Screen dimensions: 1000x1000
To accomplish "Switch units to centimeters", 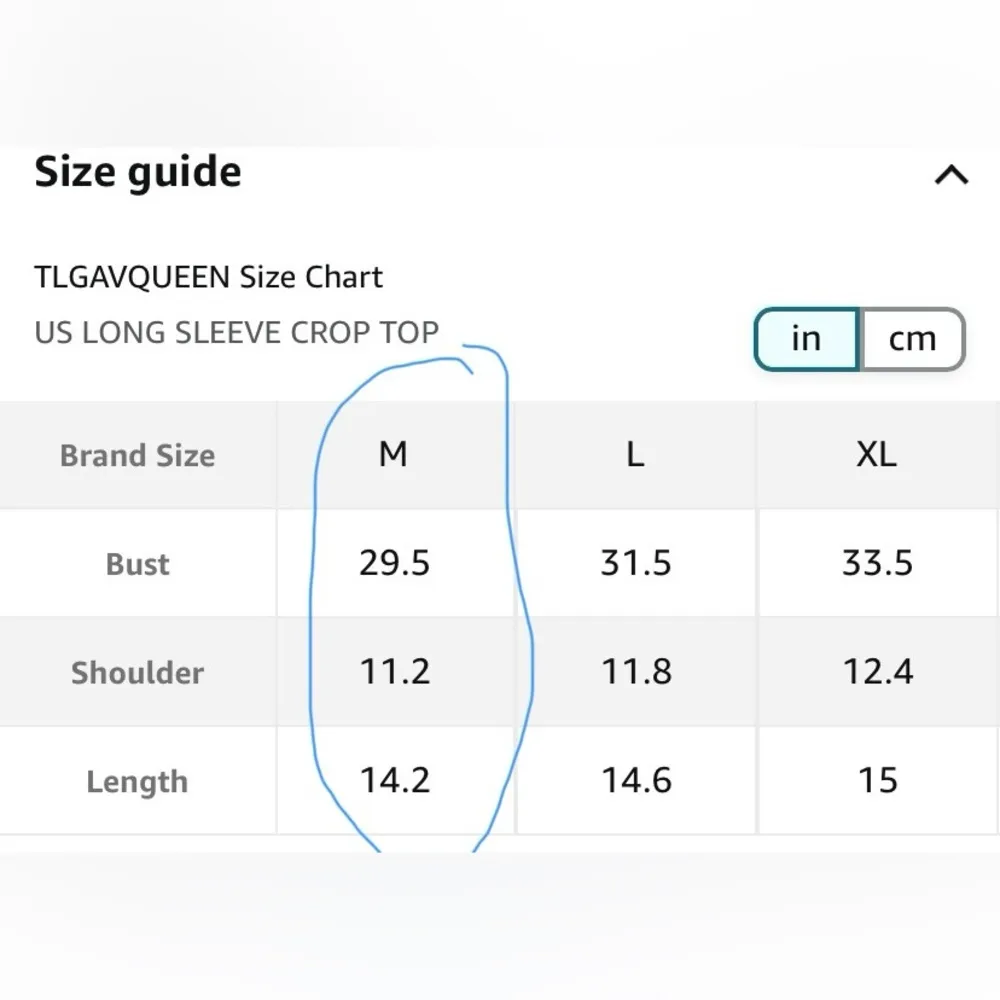I will tap(912, 339).
